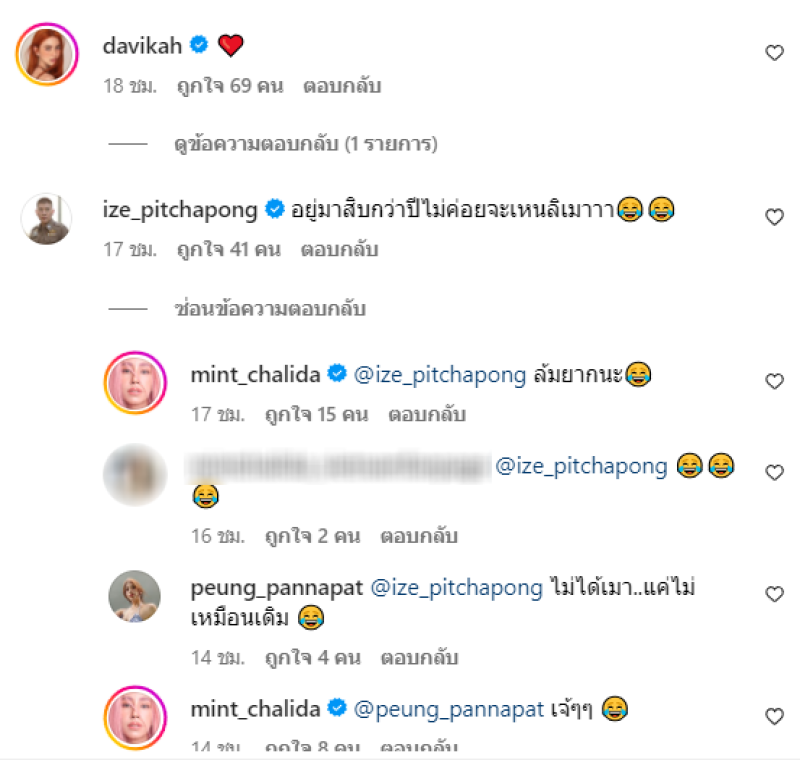Collapse replies under ize_pitchapong's comment

(270, 309)
